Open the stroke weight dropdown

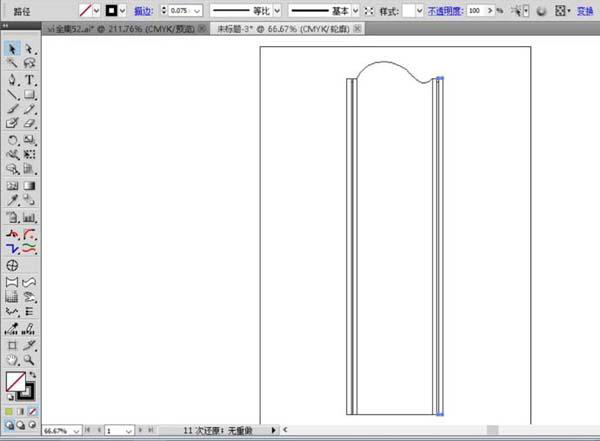click(x=197, y=11)
